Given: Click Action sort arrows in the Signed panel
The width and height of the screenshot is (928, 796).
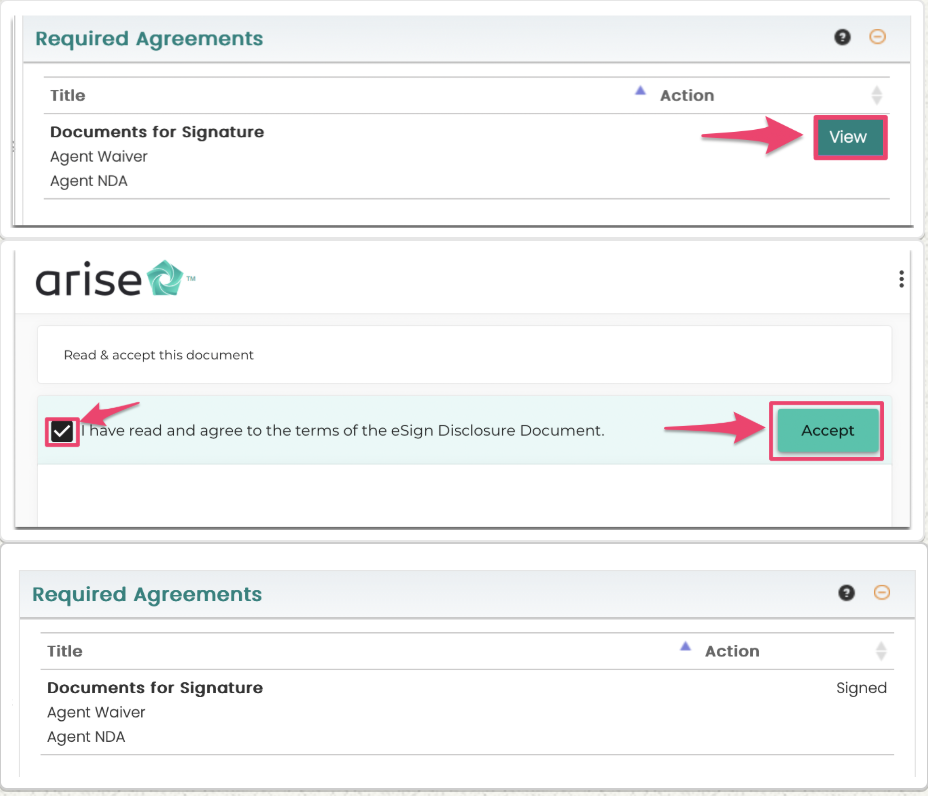Looking at the screenshot, I should 881,651.
